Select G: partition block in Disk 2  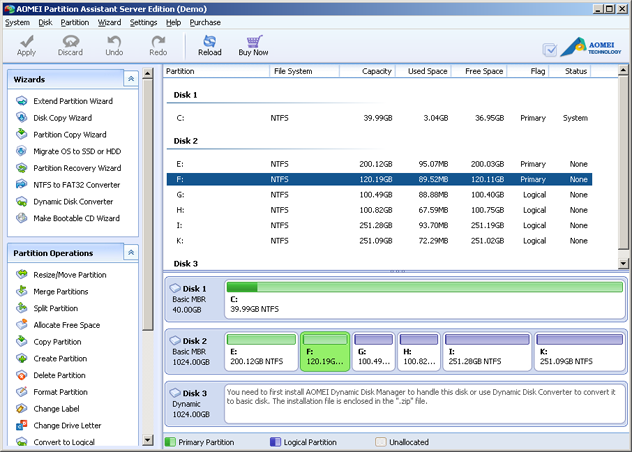click(x=374, y=351)
